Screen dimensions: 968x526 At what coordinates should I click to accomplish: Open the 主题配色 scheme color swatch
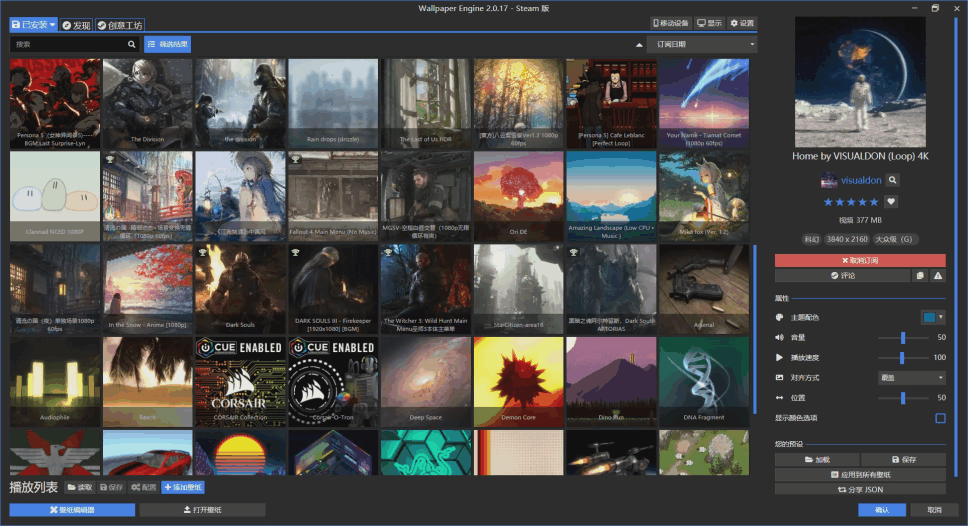(x=933, y=317)
